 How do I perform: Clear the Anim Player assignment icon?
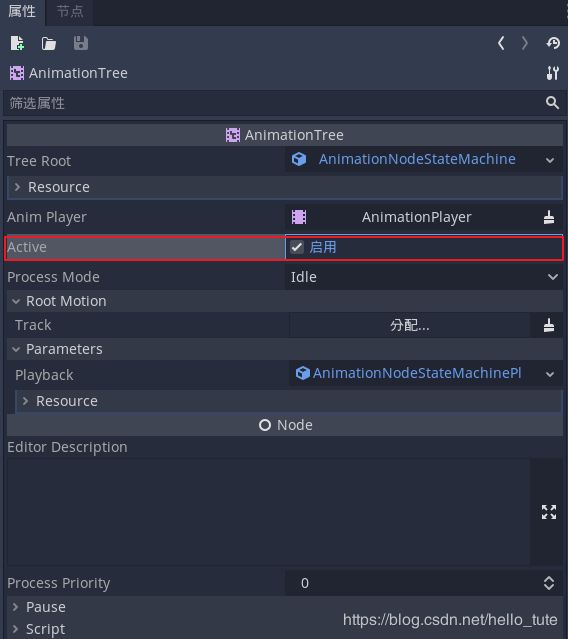549,217
